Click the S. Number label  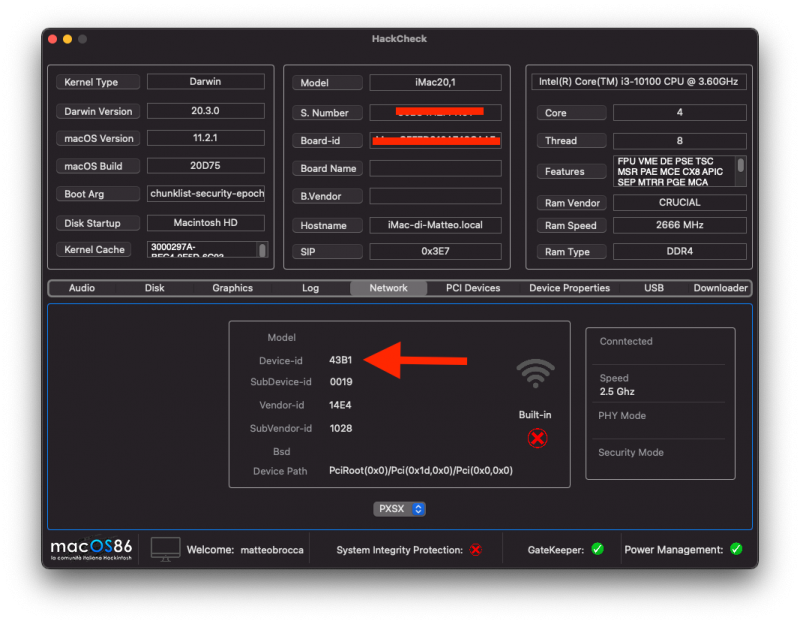click(327, 113)
